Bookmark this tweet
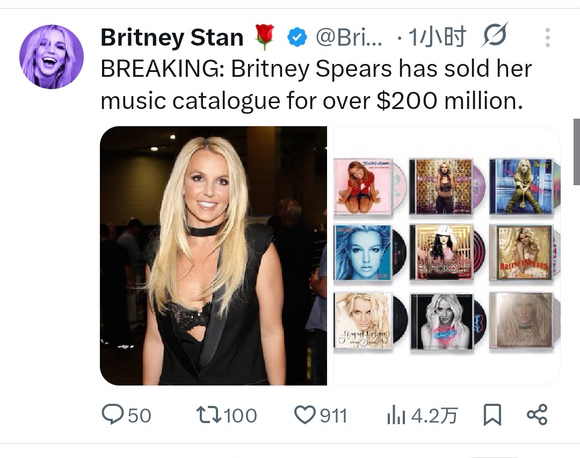The height and width of the screenshot is (458, 580). 492,415
